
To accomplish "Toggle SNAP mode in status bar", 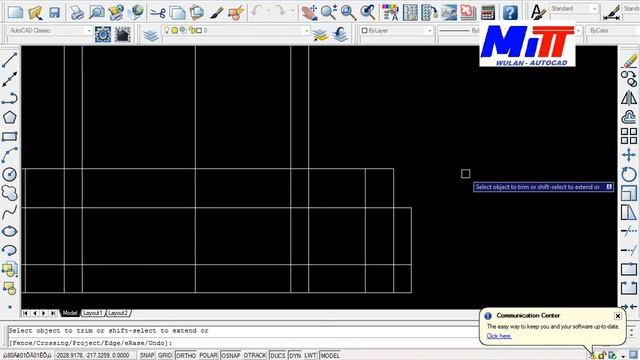I will (x=147, y=356).
